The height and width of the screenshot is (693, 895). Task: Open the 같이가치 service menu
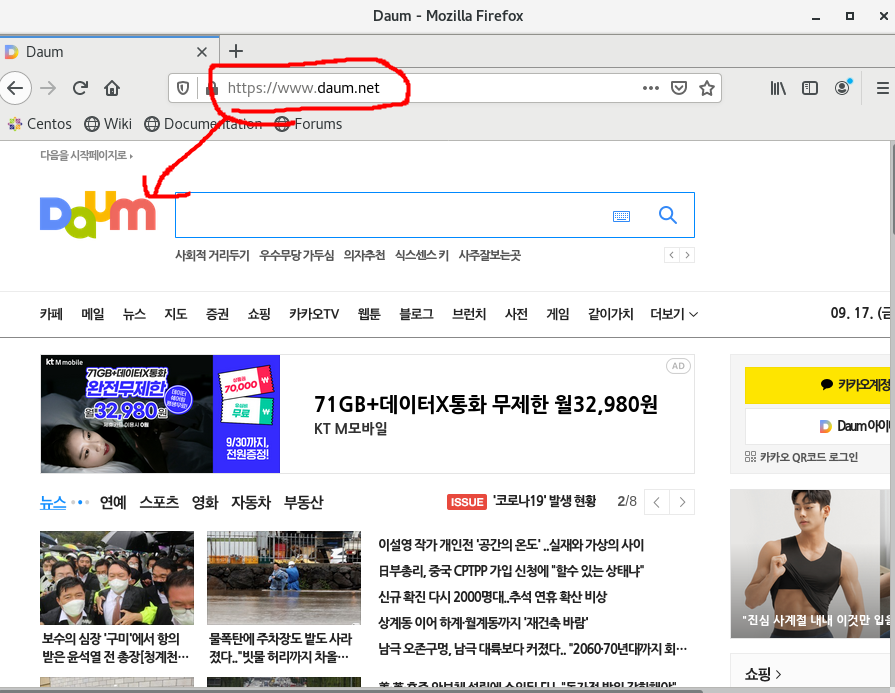click(611, 314)
